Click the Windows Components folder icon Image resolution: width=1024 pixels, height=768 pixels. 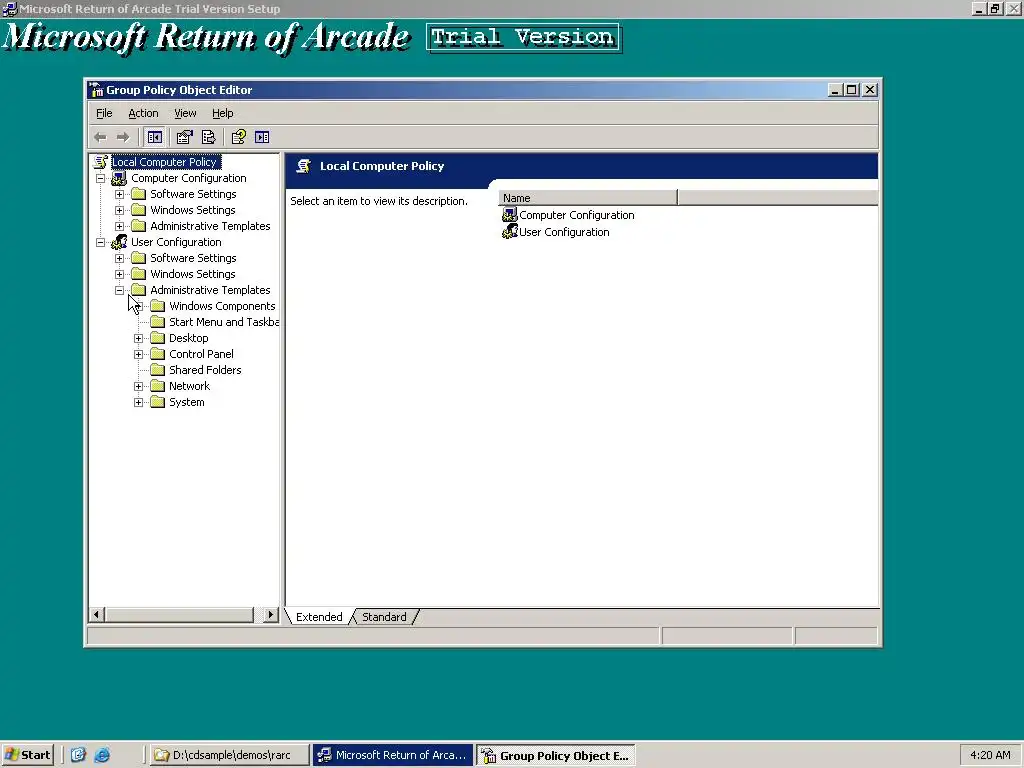157,306
